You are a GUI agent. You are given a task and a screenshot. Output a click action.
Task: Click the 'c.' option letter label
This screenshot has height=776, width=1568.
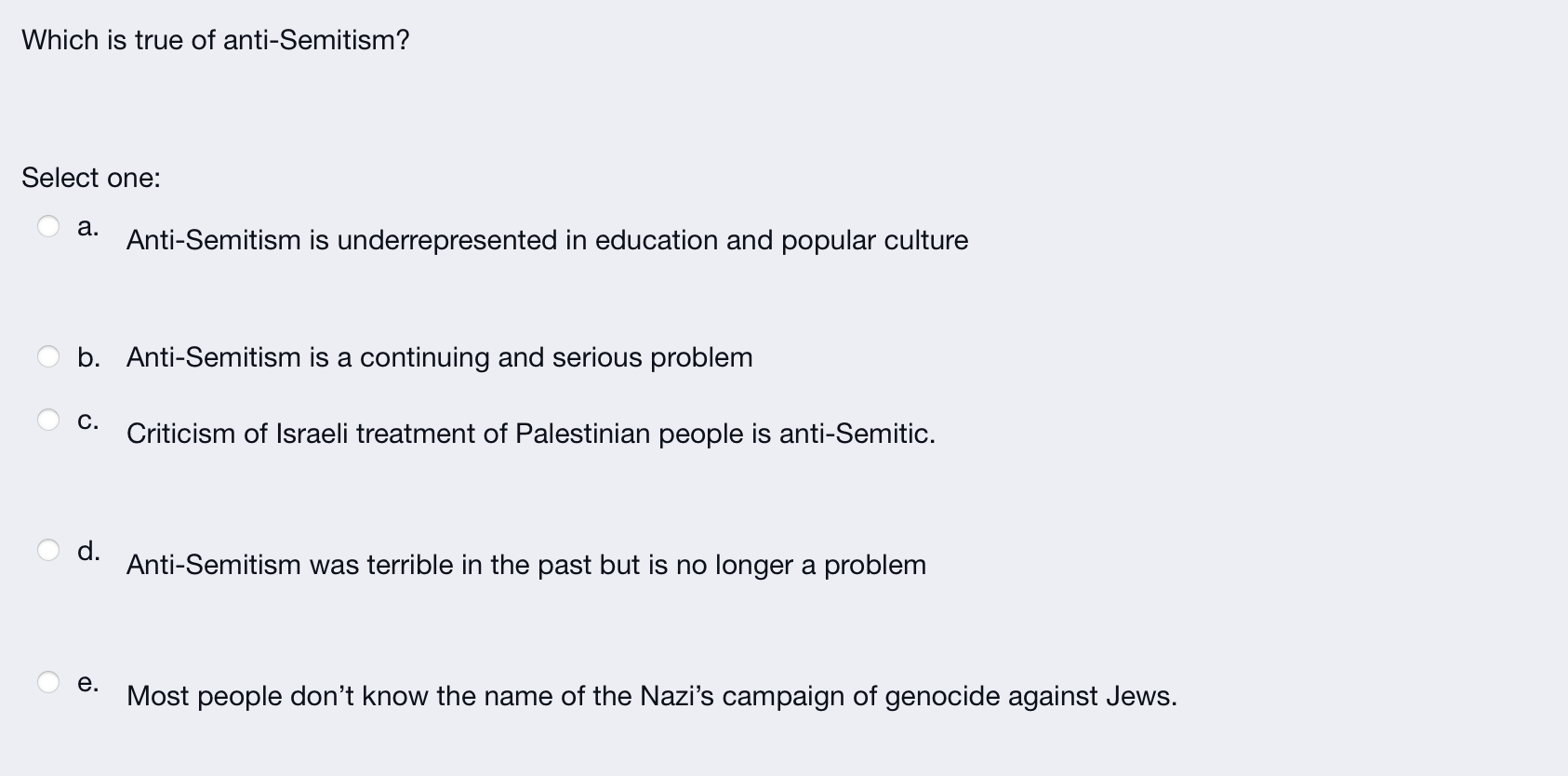(87, 421)
